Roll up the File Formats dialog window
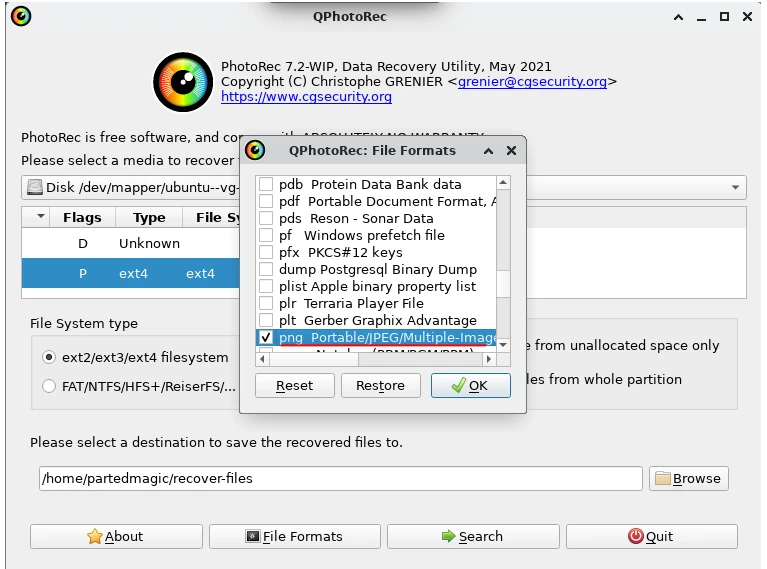767x569 pixels. pos(488,151)
